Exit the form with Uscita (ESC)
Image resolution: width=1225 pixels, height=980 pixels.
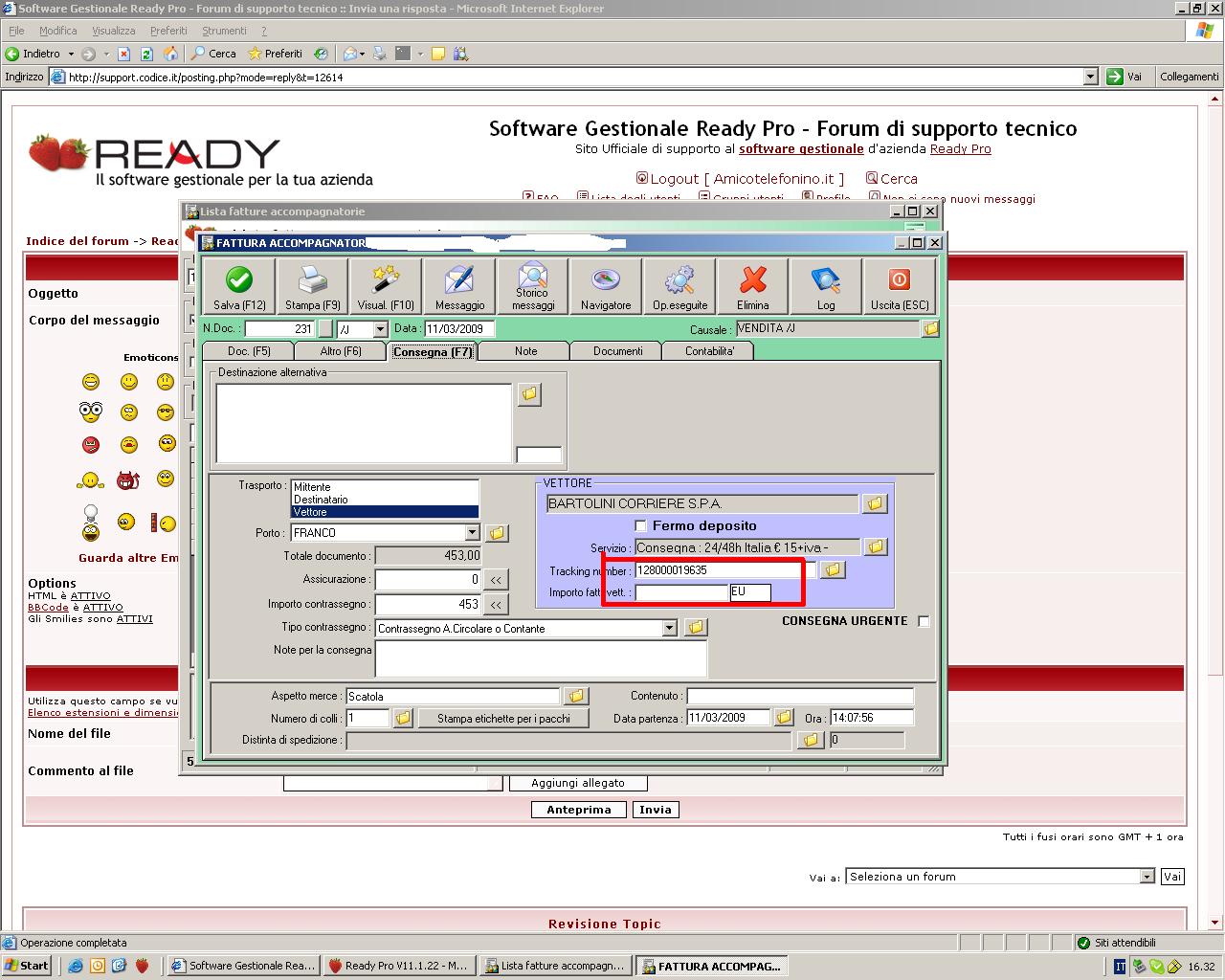[x=900, y=286]
